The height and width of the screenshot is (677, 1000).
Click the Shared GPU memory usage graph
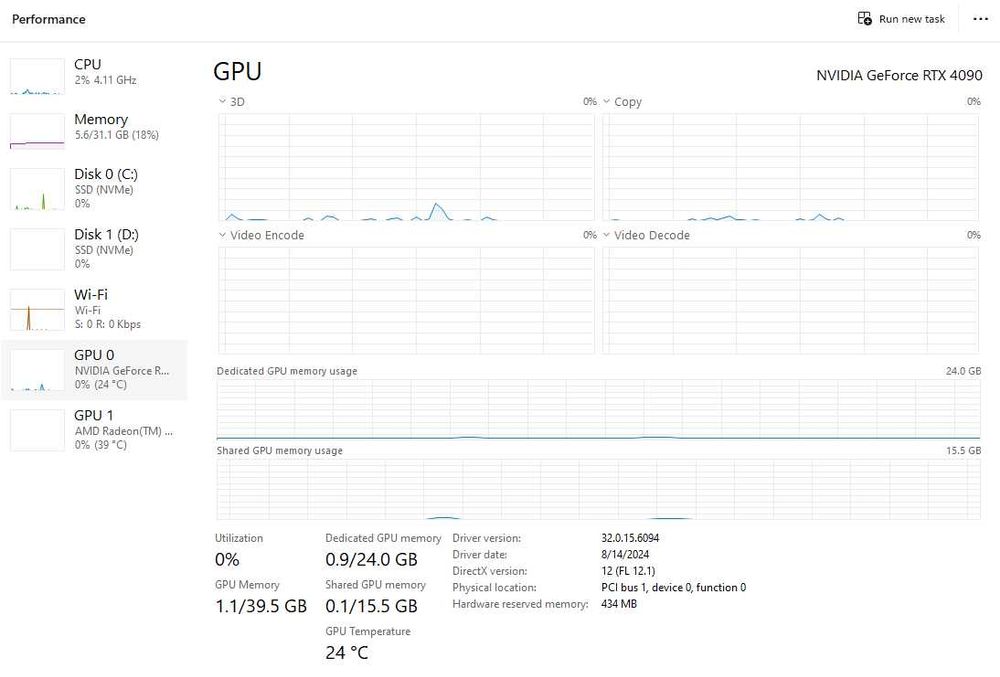click(x=598, y=489)
